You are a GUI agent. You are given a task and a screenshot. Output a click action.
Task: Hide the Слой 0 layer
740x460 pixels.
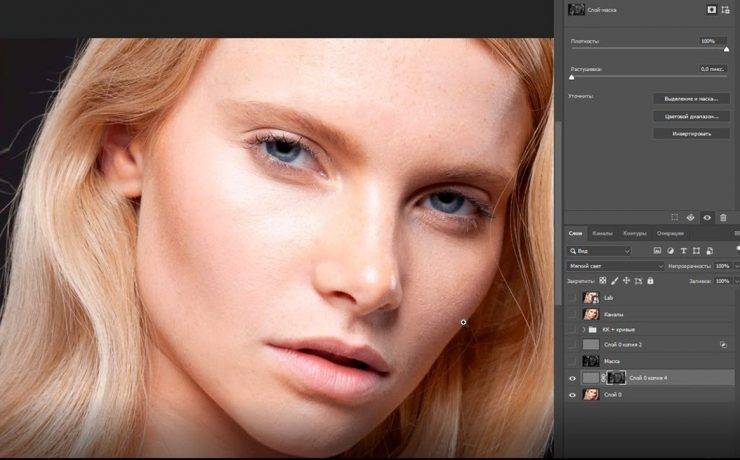tap(572, 394)
